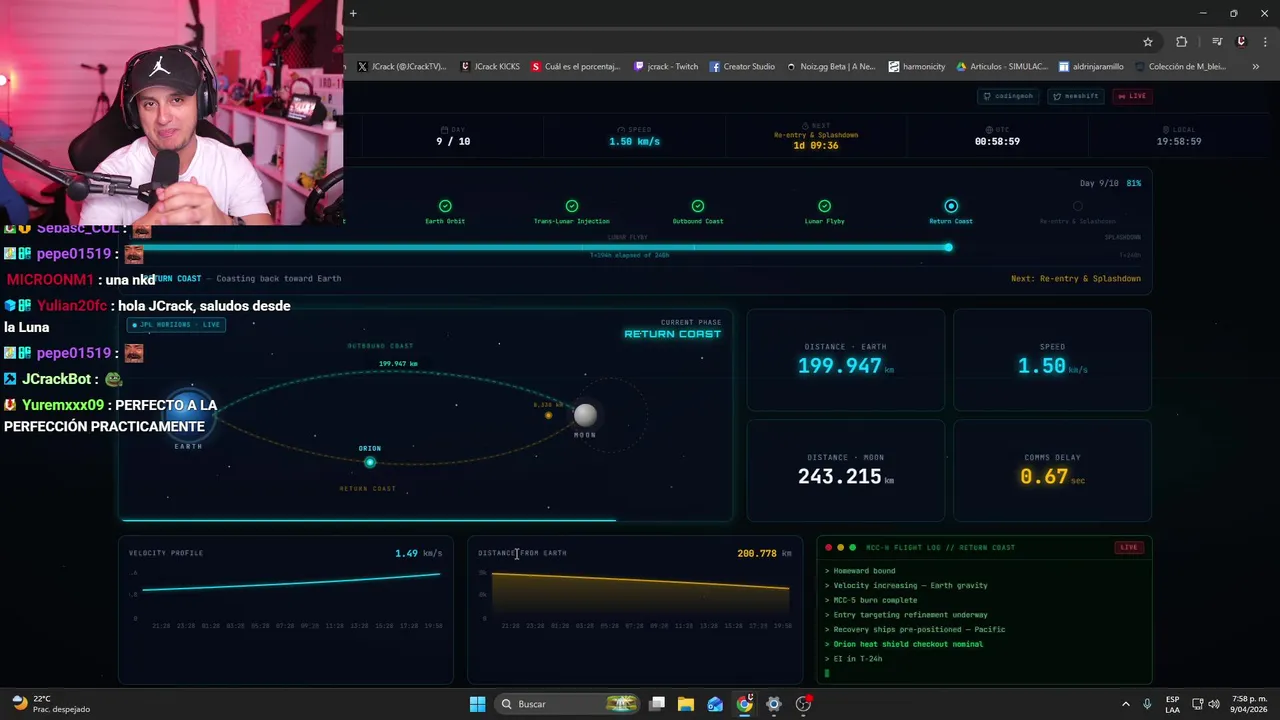Open the browser three-dot menu
This screenshot has width=1280, height=720.
pos(1263,42)
